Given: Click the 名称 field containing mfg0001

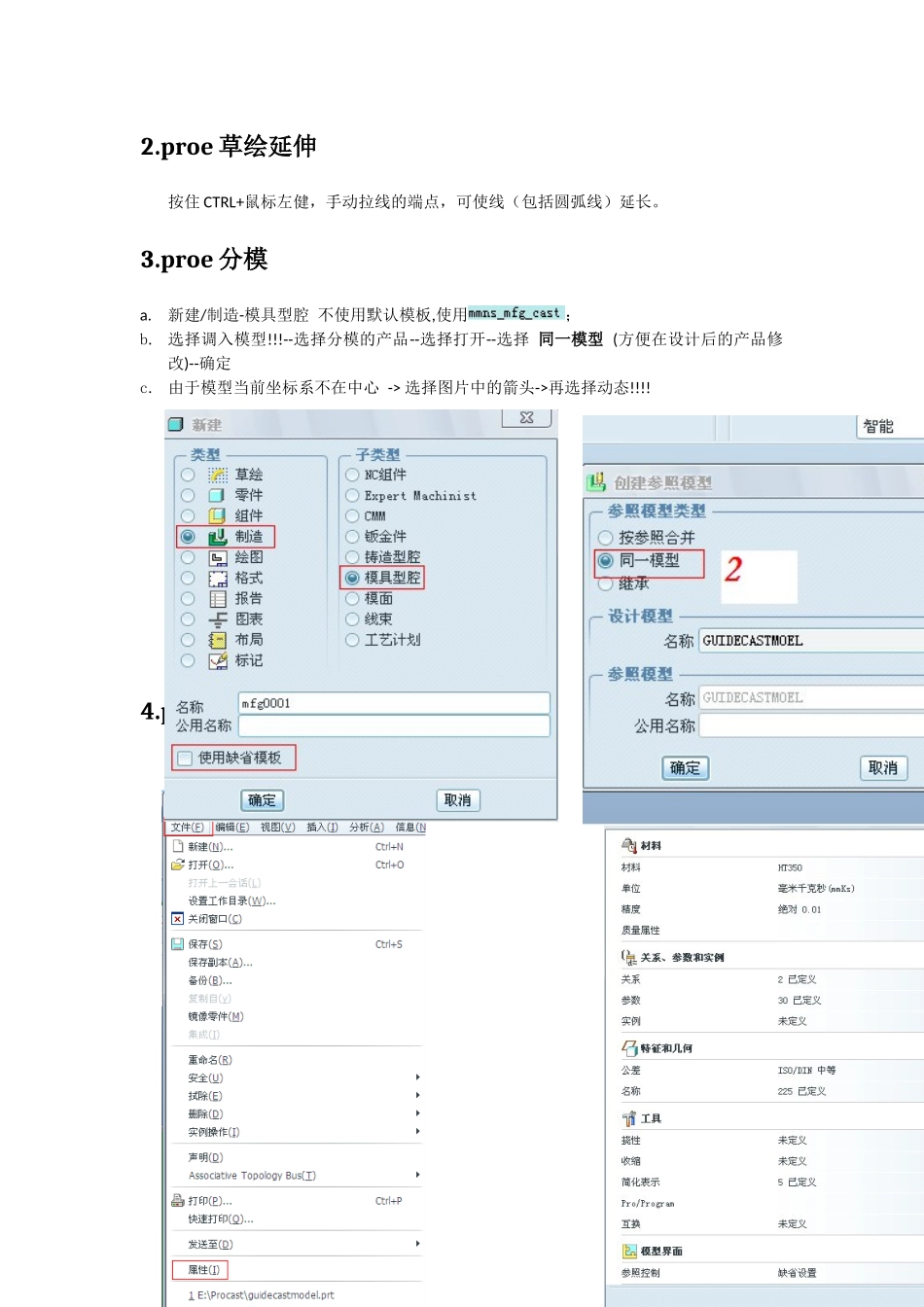Looking at the screenshot, I should (394, 703).
